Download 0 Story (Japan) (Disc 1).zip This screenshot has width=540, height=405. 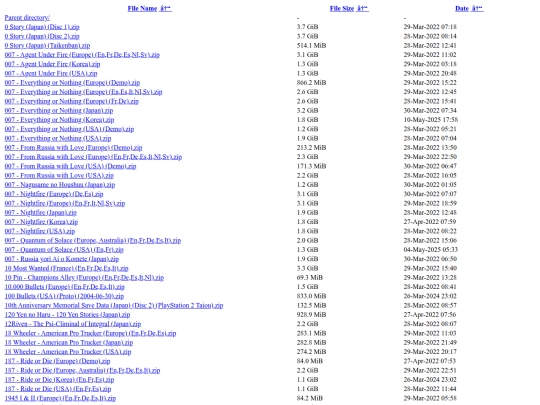pyautogui.click(x=42, y=27)
